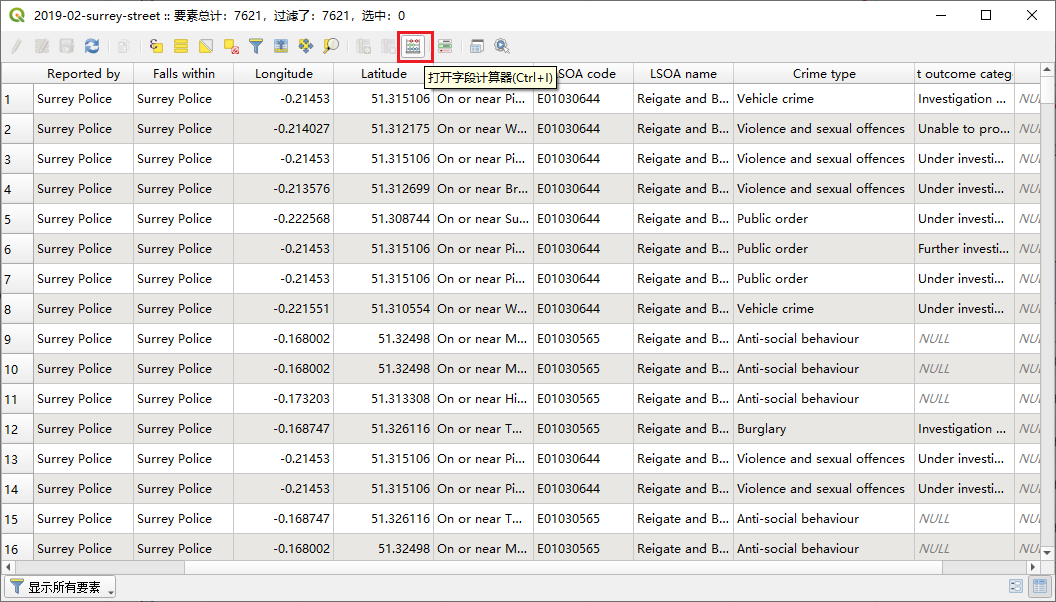Open the actions tool icon

pos(502,46)
